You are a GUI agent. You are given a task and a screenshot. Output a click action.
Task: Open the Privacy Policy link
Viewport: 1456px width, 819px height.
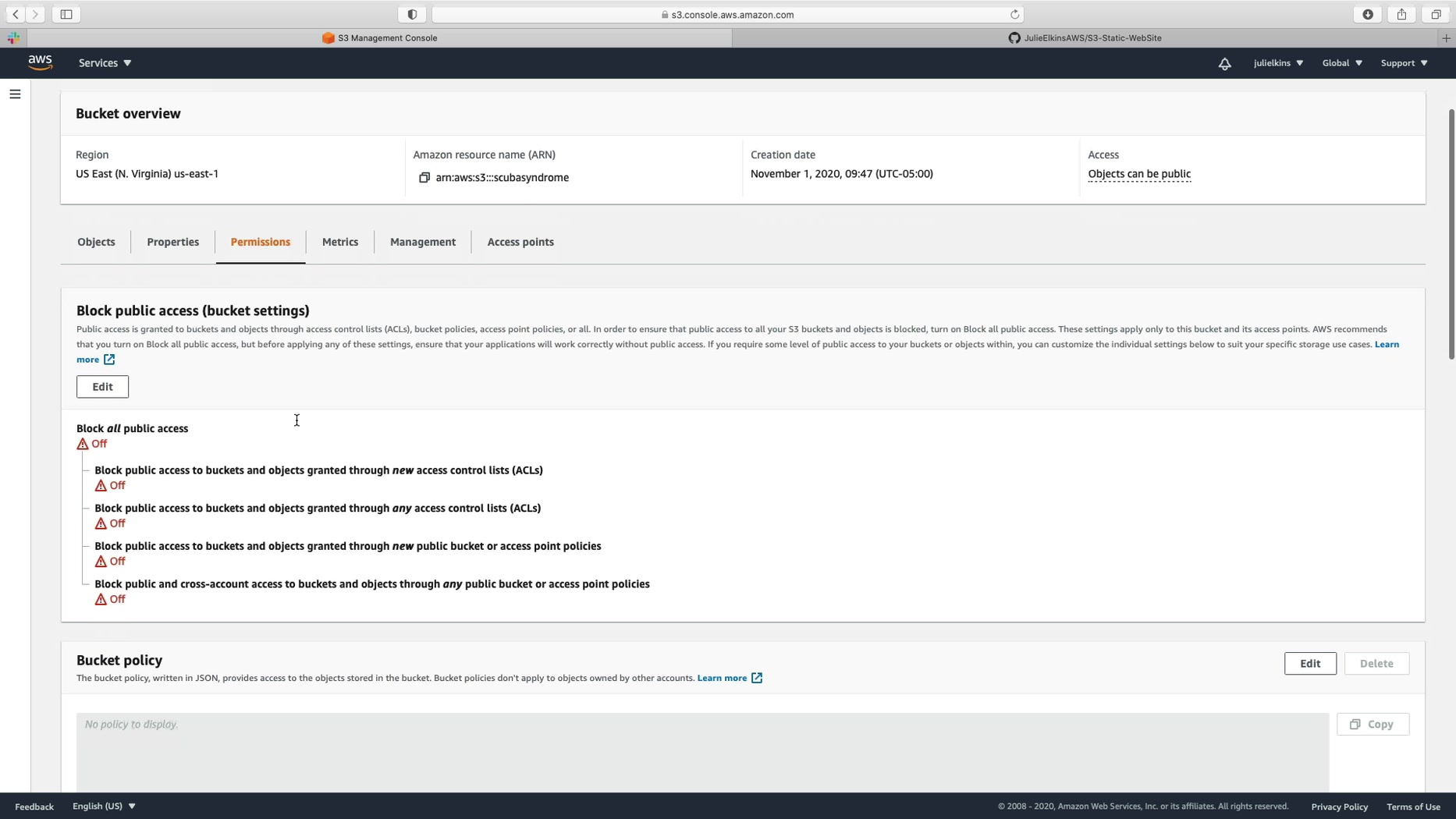click(1339, 807)
